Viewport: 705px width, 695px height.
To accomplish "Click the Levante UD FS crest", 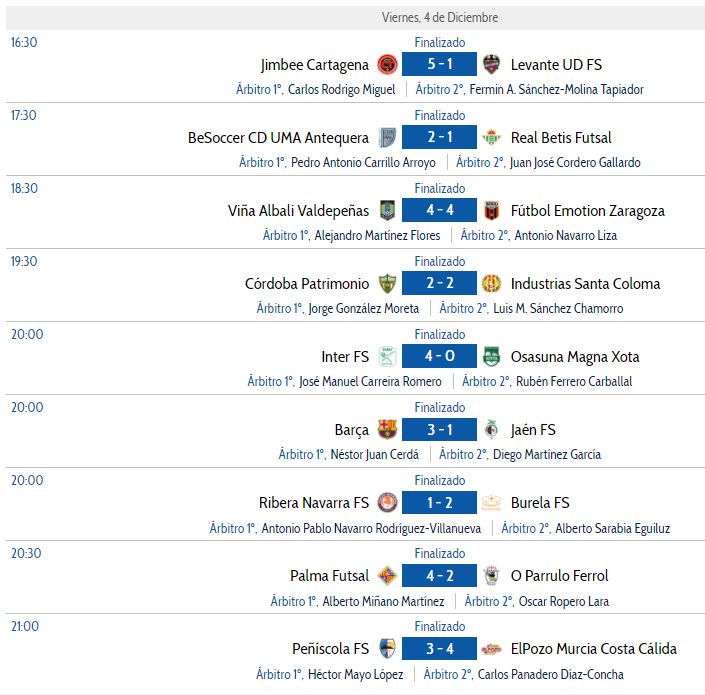I will [491, 64].
